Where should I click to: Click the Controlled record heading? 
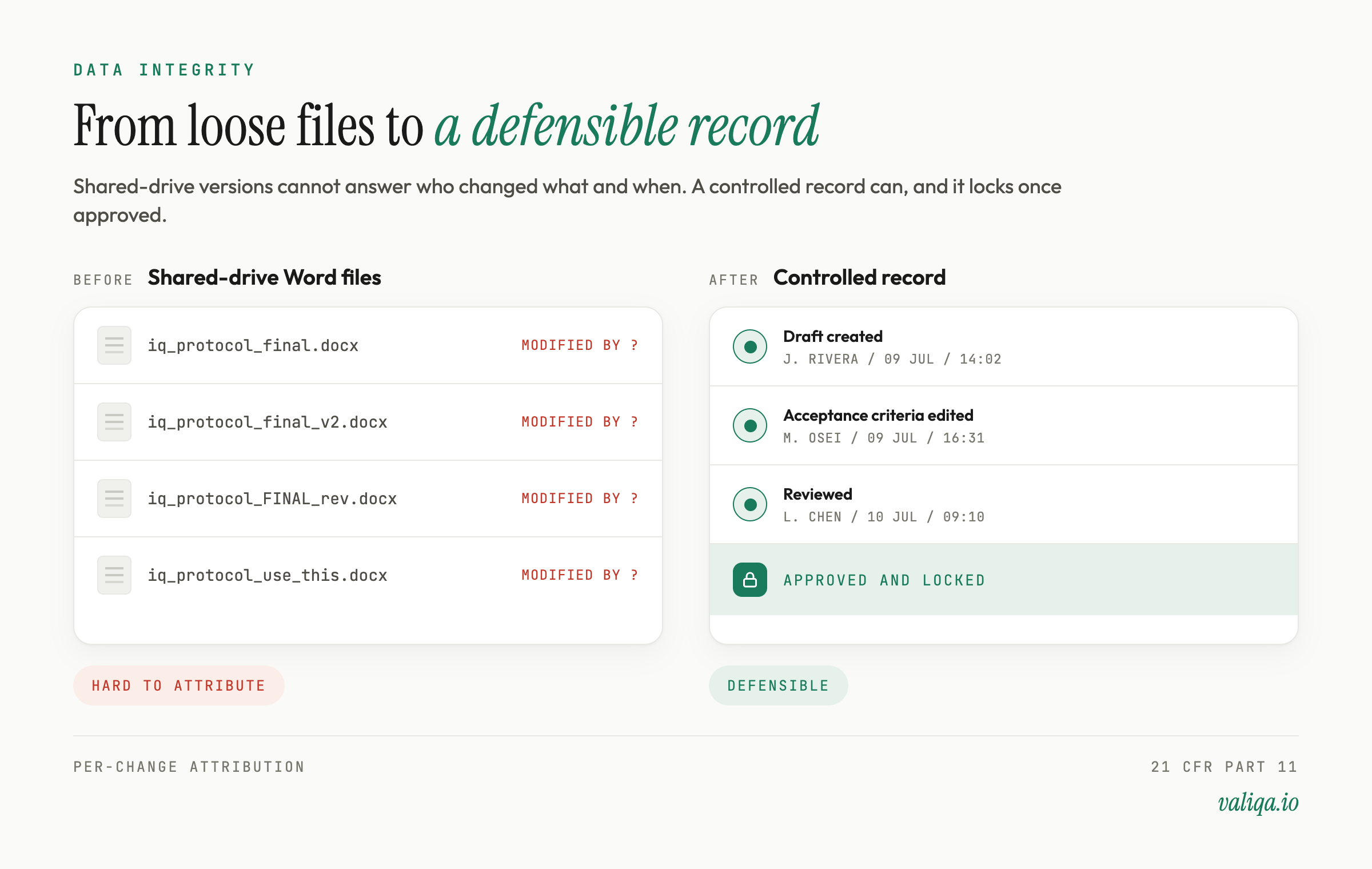point(860,278)
